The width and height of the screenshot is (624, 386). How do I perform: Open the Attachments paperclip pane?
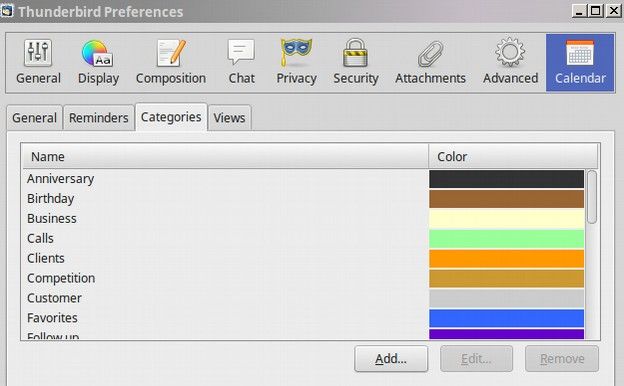pyautogui.click(x=430, y=62)
